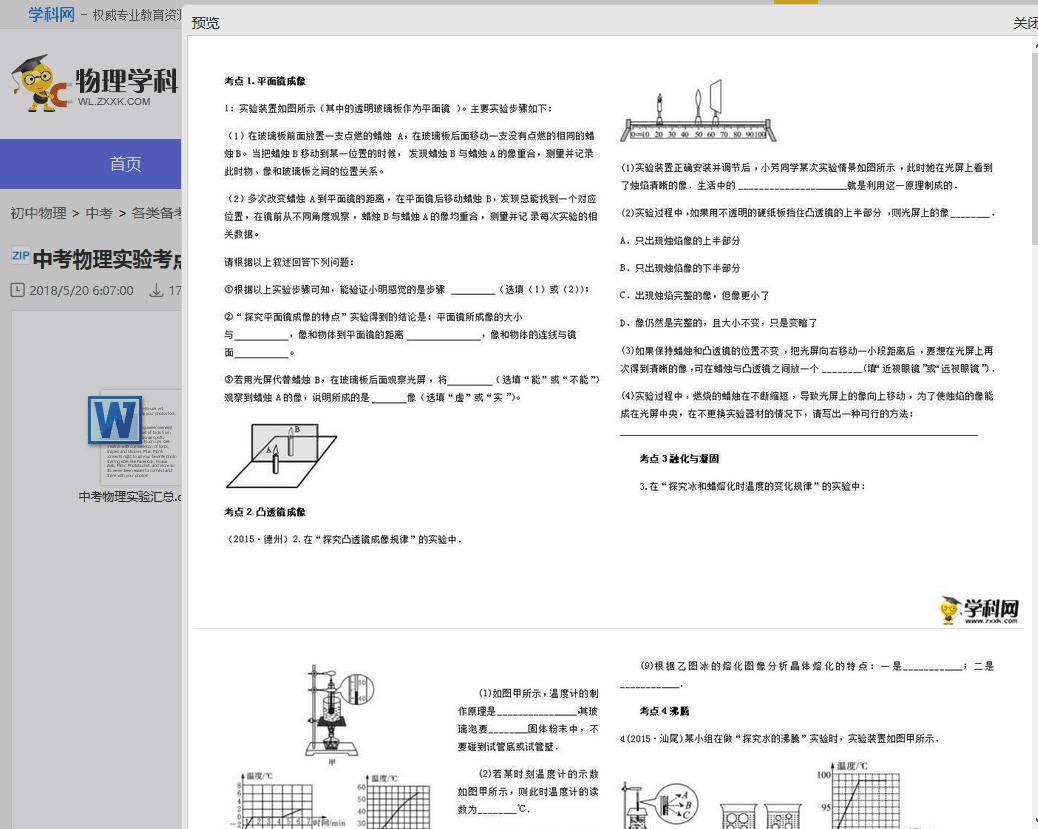Click the download arrow icon beside the count

(154, 291)
